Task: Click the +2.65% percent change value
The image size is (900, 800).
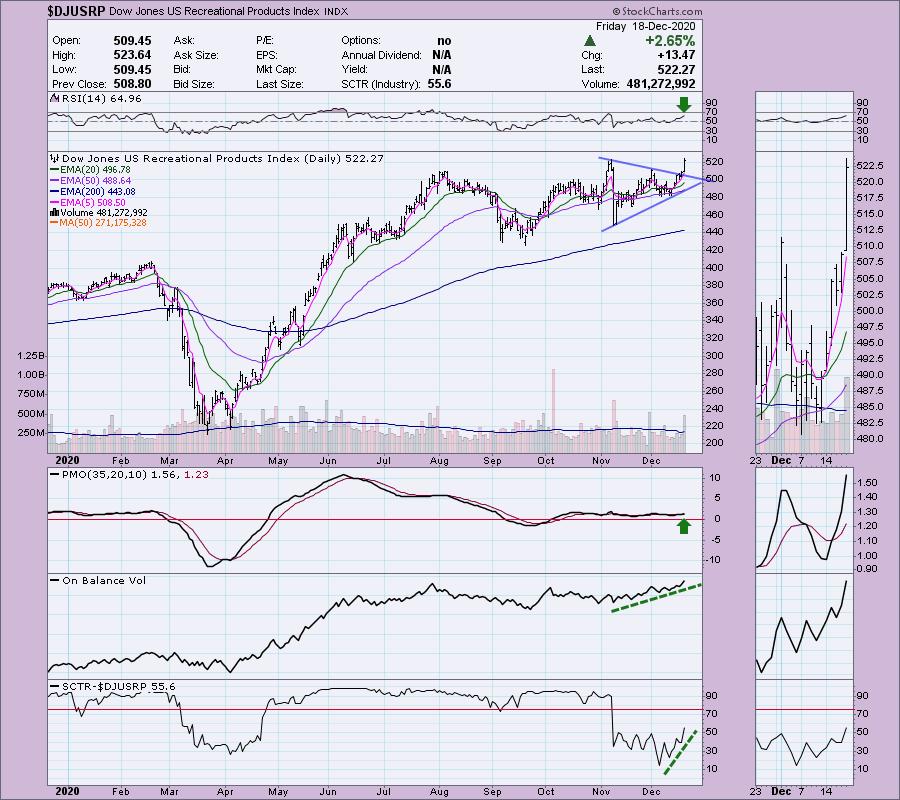Action: tap(670, 41)
